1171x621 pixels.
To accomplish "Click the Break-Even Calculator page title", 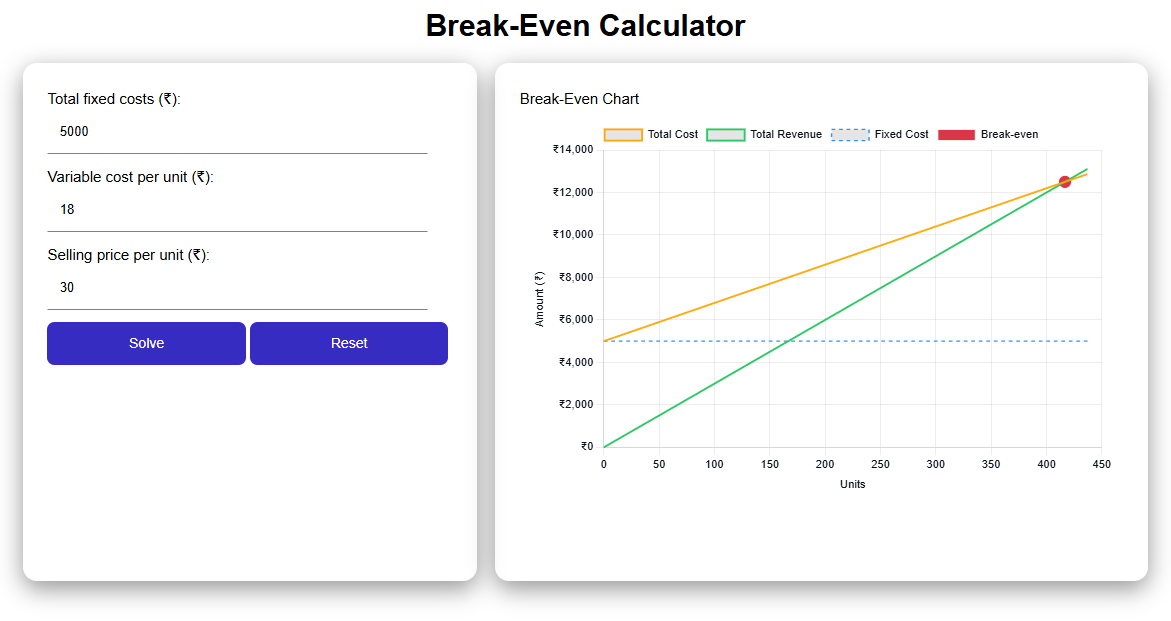I will (585, 26).
